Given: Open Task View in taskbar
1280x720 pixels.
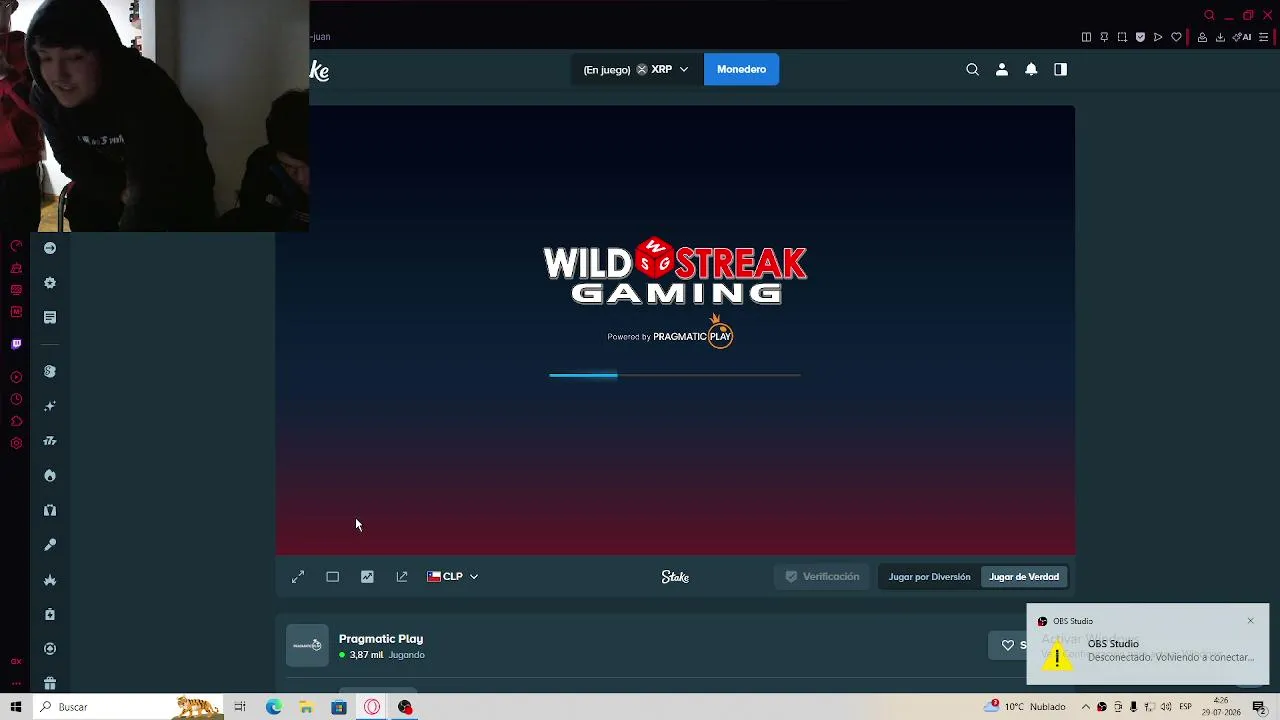Looking at the screenshot, I should [x=240, y=707].
